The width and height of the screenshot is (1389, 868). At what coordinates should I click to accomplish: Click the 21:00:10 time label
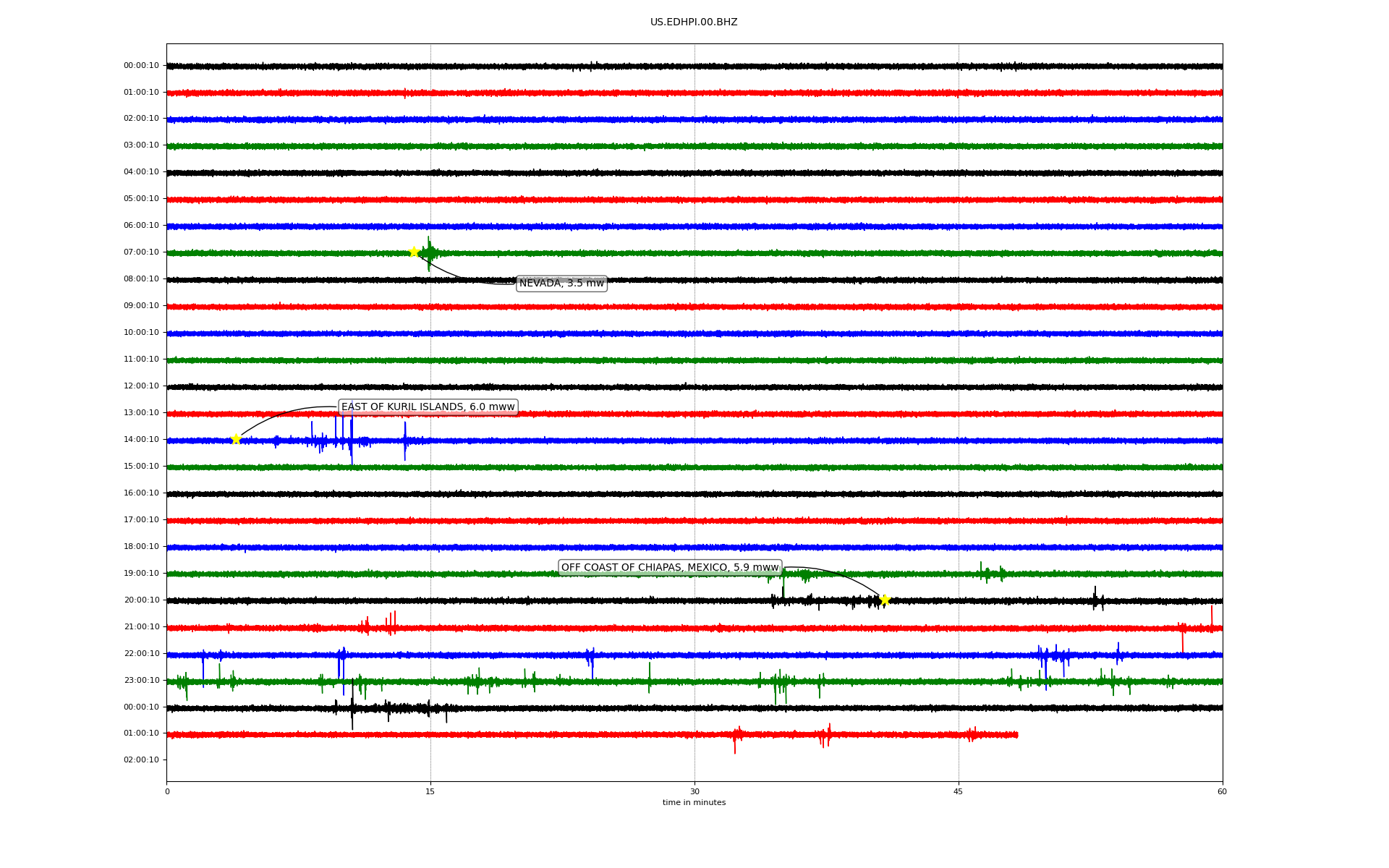point(141,627)
